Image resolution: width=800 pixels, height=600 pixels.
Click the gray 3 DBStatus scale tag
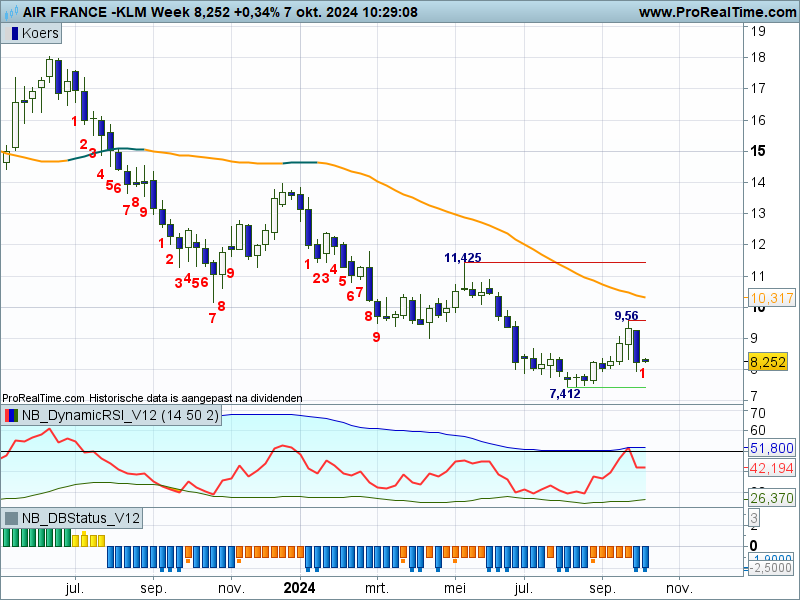pos(753,517)
